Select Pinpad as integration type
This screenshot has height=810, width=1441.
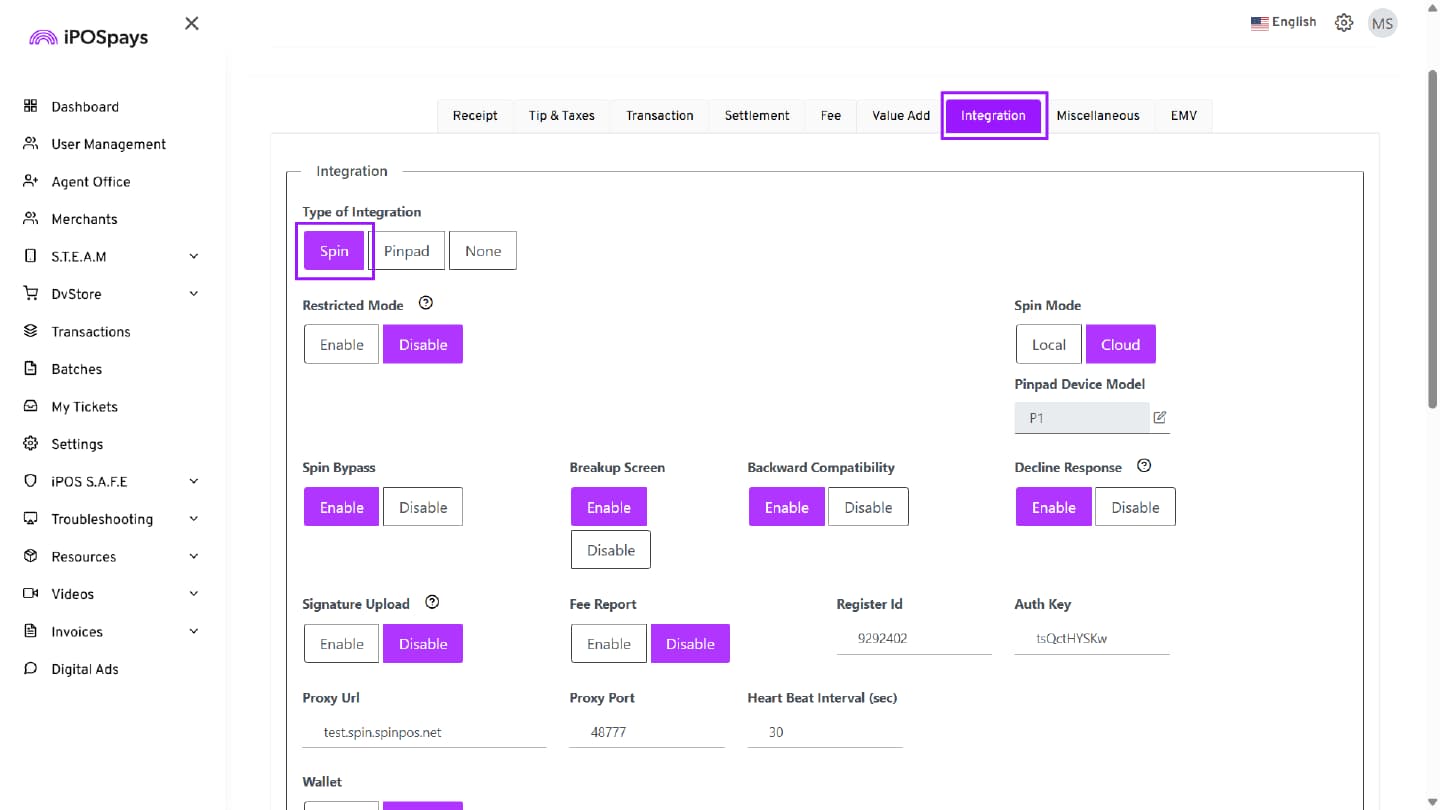point(406,251)
